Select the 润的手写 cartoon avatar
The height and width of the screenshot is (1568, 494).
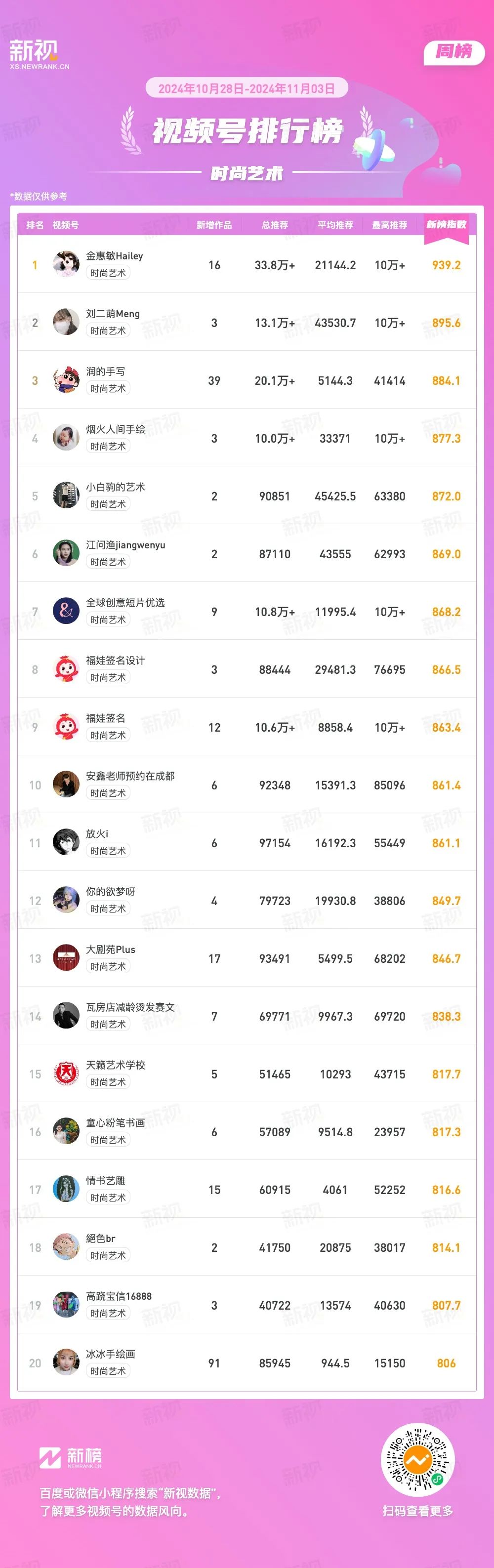tap(66, 379)
